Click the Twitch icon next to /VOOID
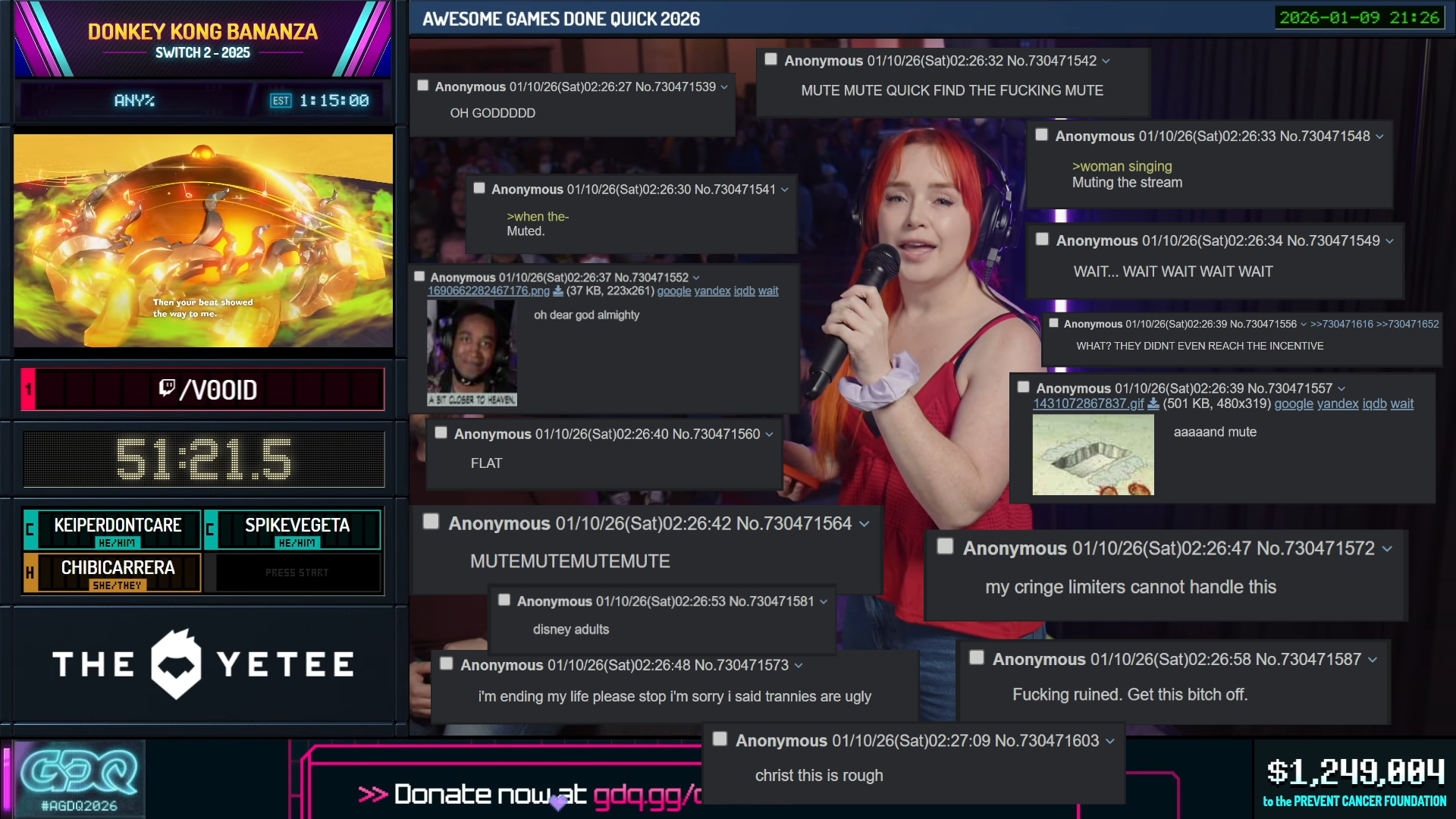Viewport: 1456px width, 819px height. tap(167, 388)
